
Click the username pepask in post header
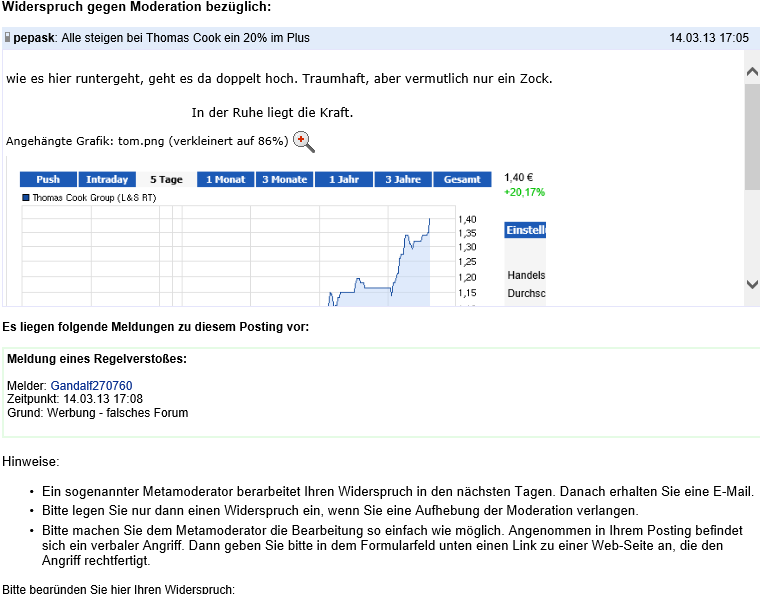pyautogui.click(x=33, y=38)
